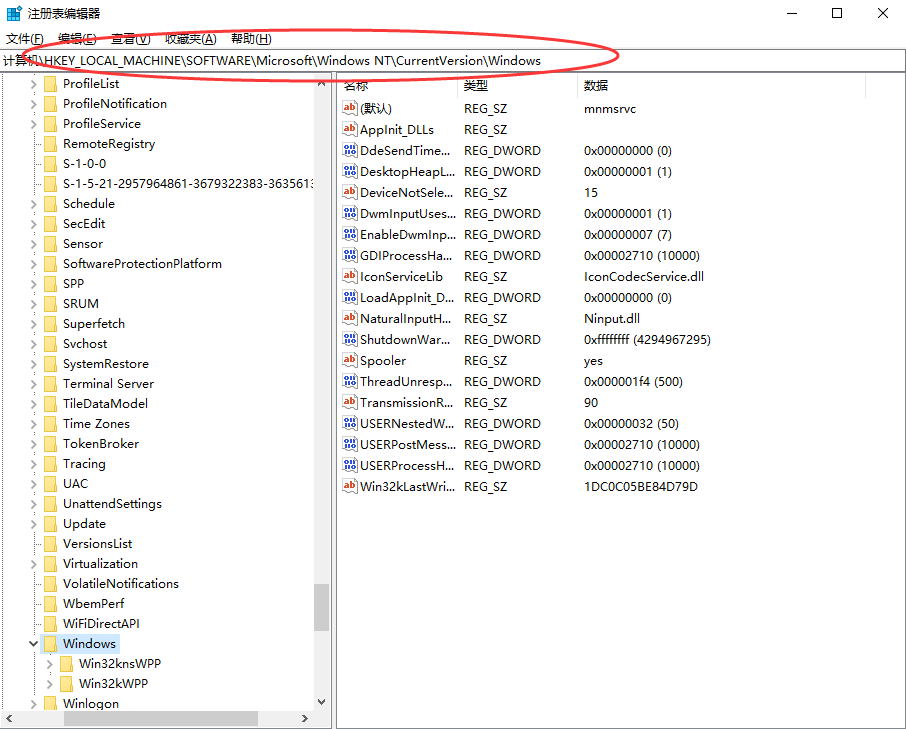Image resolution: width=906 pixels, height=729 pixels.
Task: Select the RemoteRegistry key
Action: pos(109,144)
